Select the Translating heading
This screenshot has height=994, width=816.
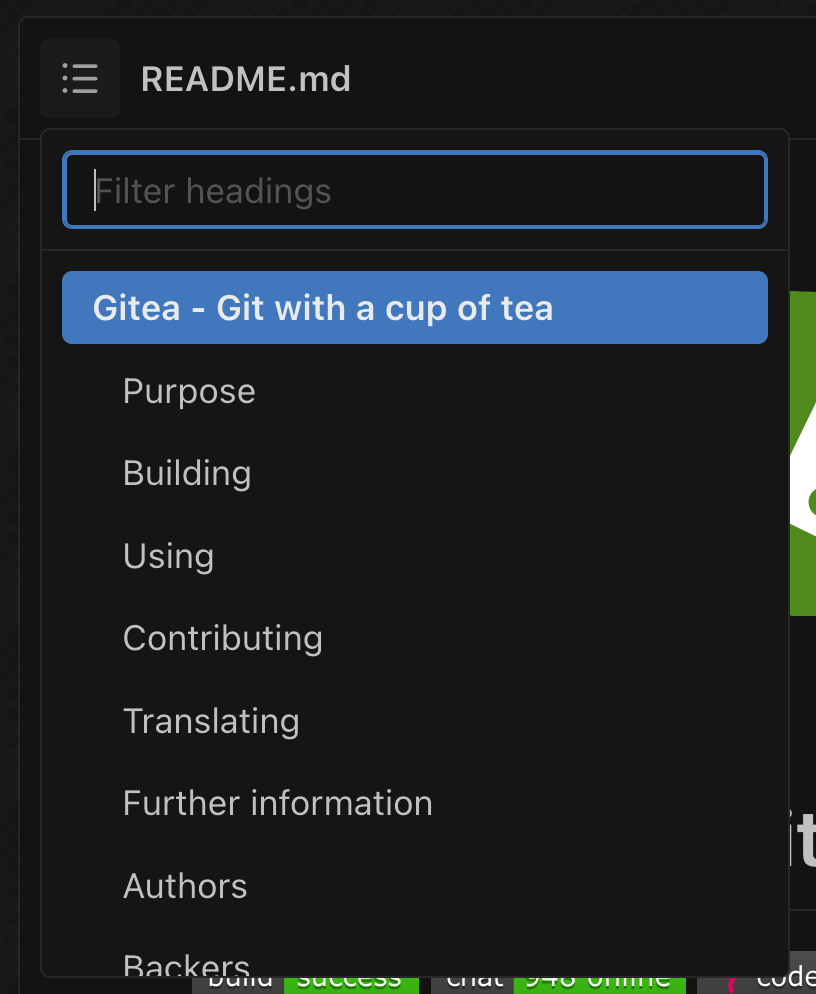211,720
